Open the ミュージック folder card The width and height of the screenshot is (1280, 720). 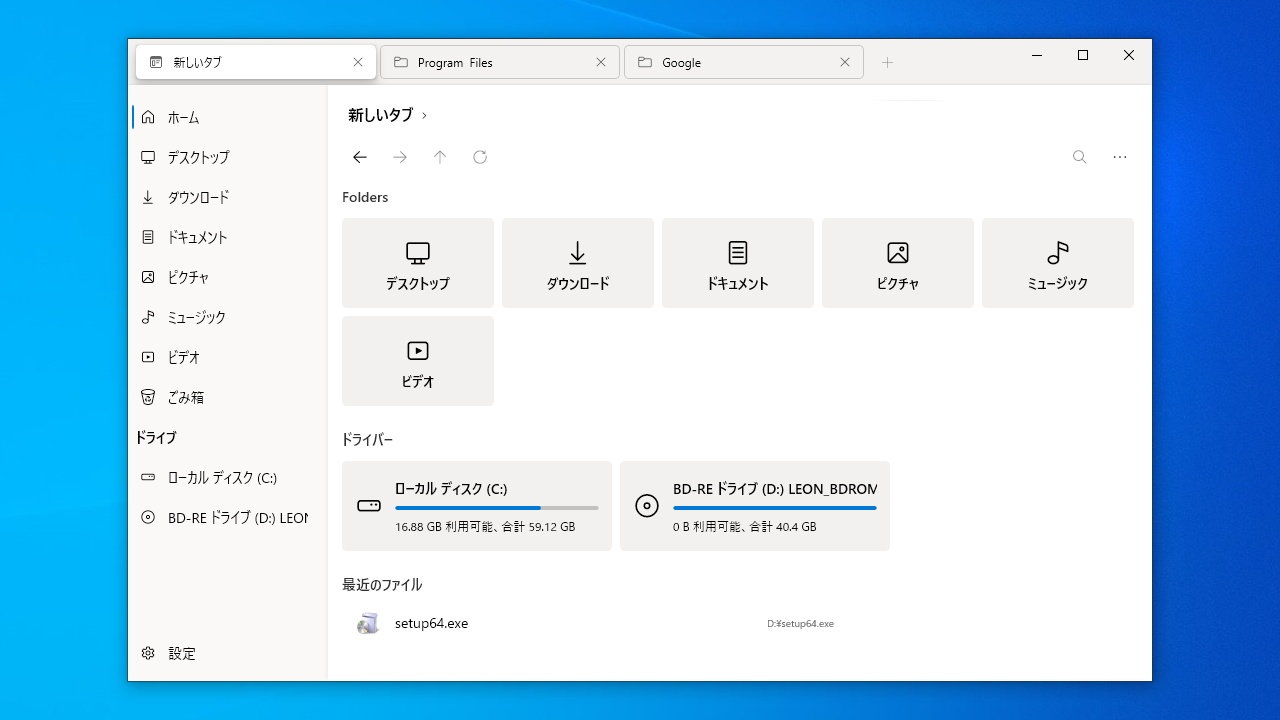[1058, 263]
